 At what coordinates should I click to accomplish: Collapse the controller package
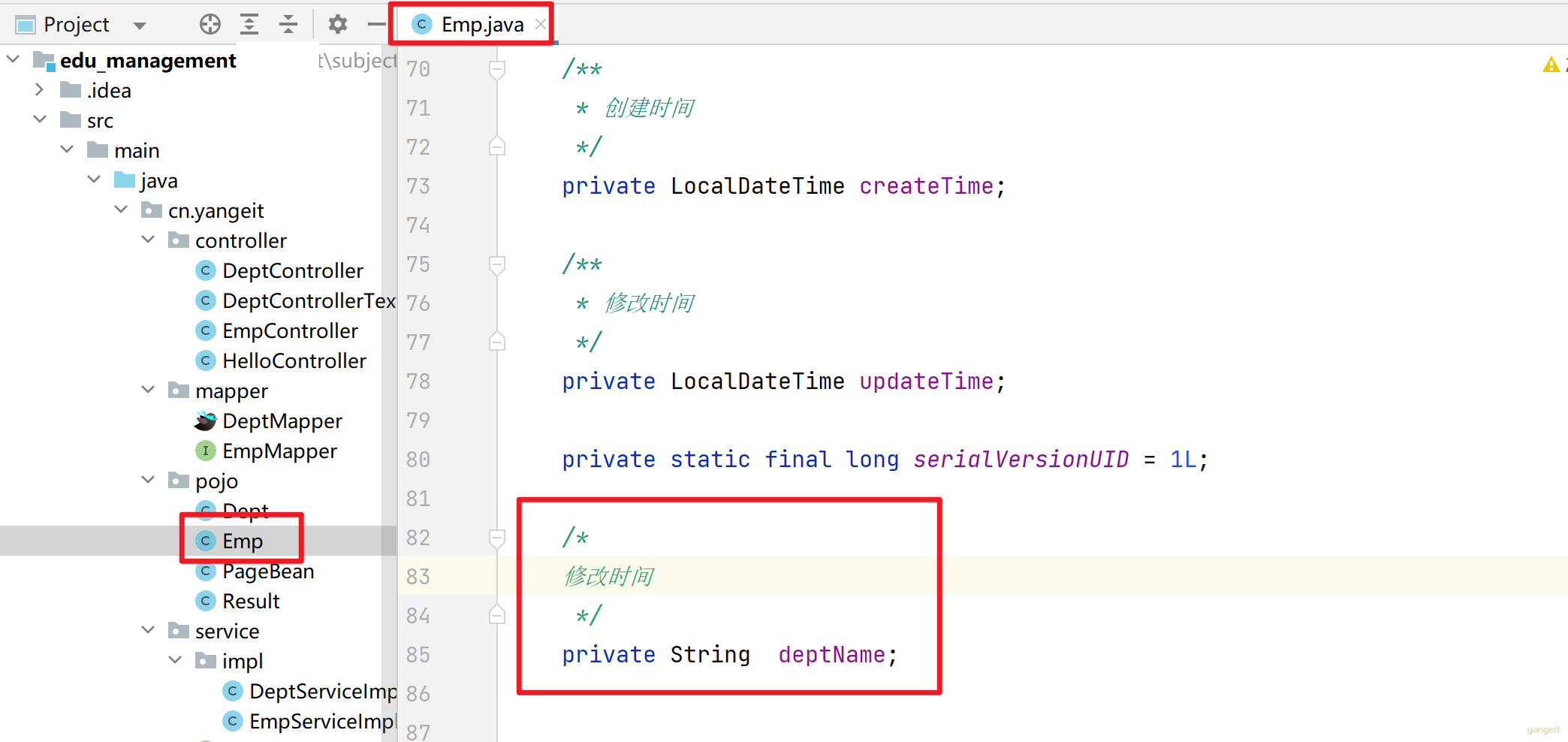(x=148, y=240)
